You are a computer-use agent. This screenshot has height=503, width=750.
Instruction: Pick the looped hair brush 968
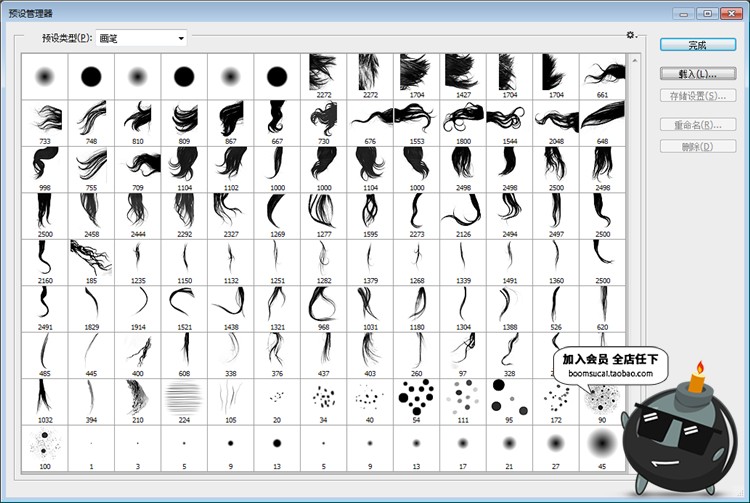tap(323, 308)
